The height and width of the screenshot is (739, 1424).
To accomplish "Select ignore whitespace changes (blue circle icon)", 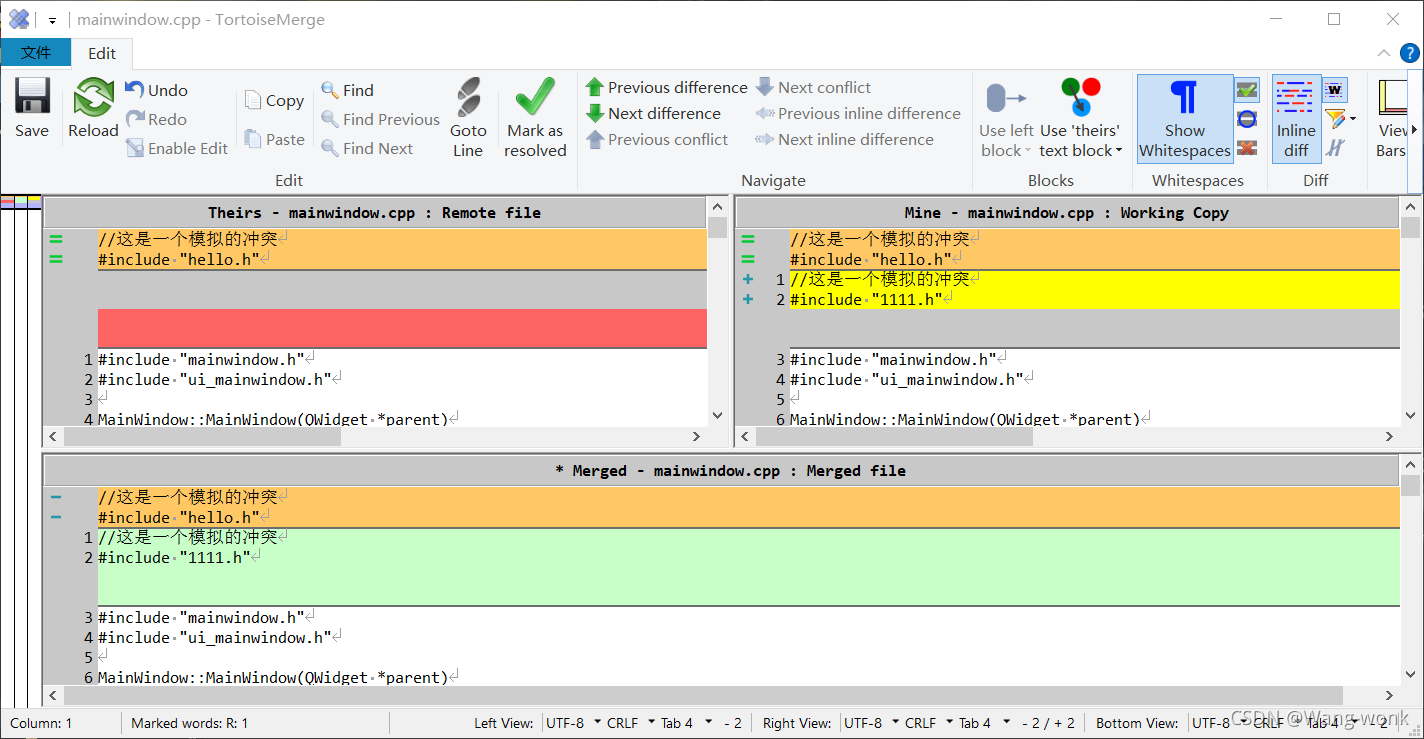I will coord(1246,119).
